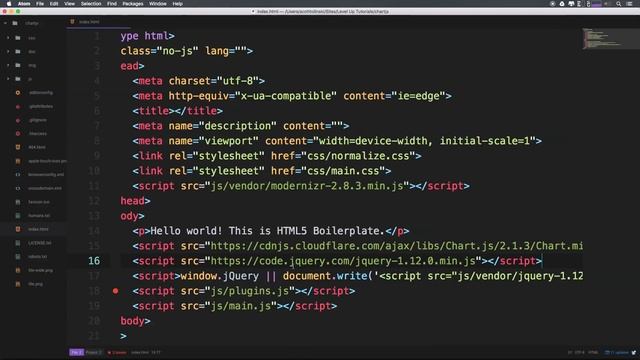Open the View menu
Screen dimensions: 640x360
click(69, 4)
